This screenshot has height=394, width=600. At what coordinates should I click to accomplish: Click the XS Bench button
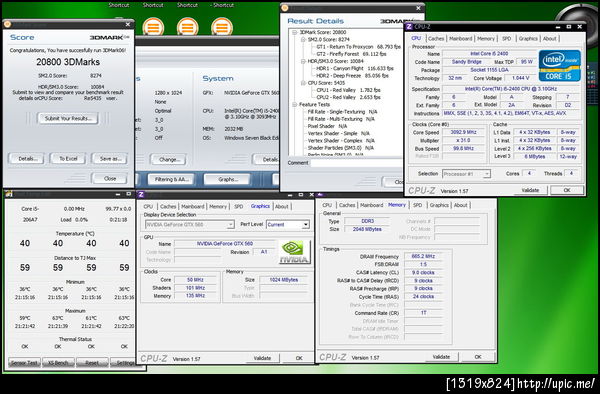pyautogui.click(x=58, y=363)
